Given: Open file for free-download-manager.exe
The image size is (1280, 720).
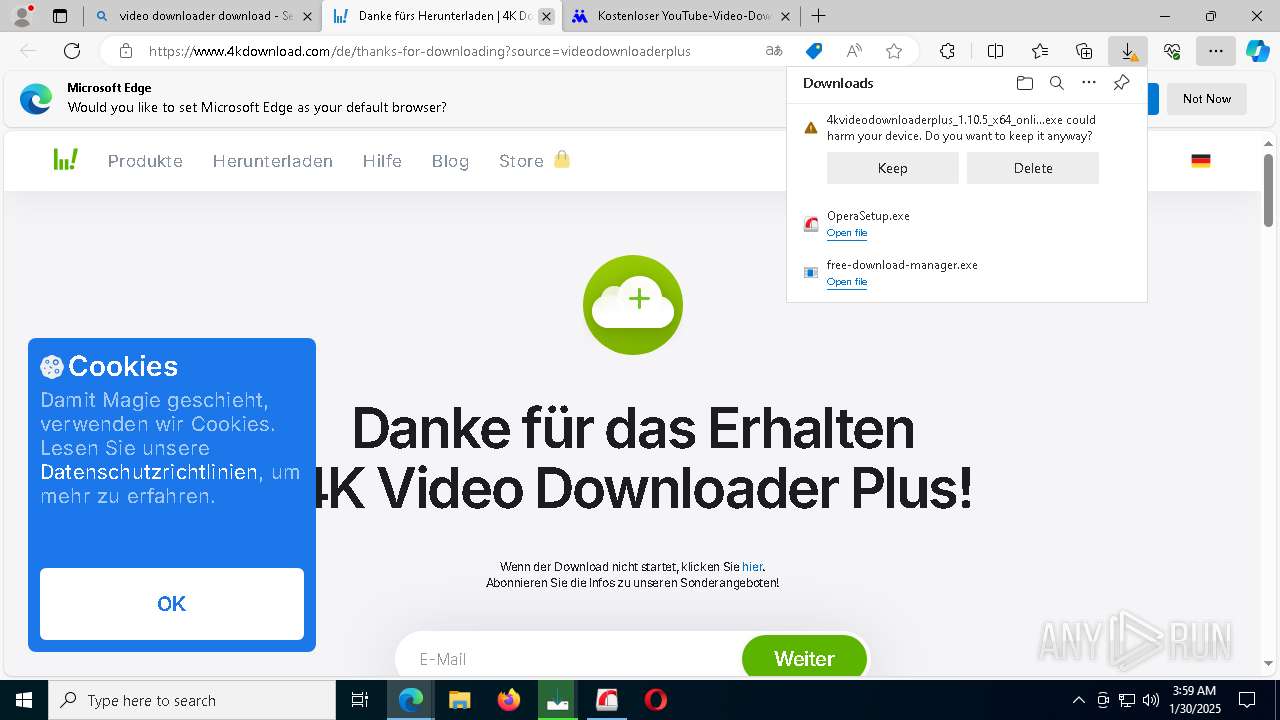Looking at the screenshot, I should (x=846, y=282).
